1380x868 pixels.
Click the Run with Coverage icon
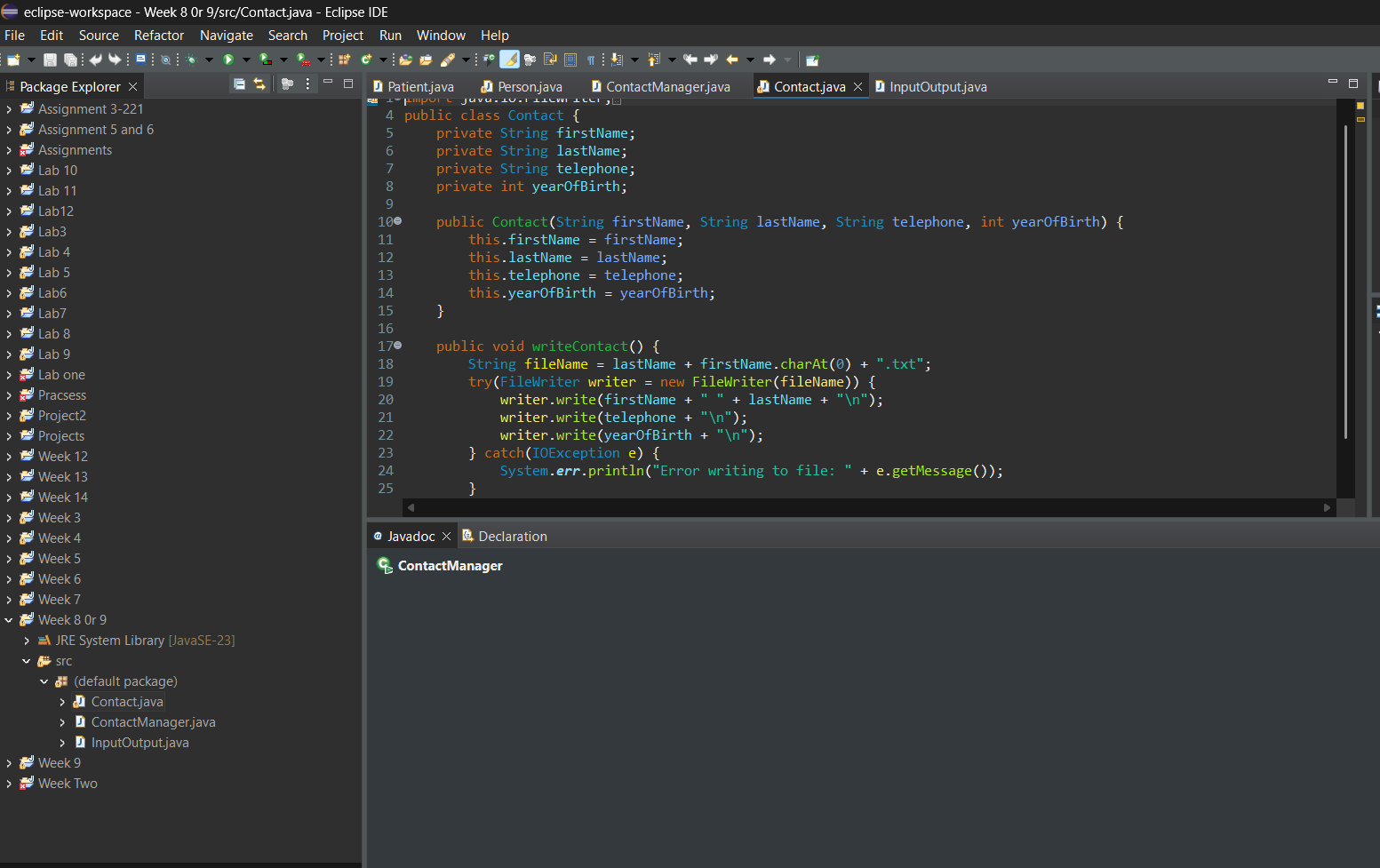266,60
